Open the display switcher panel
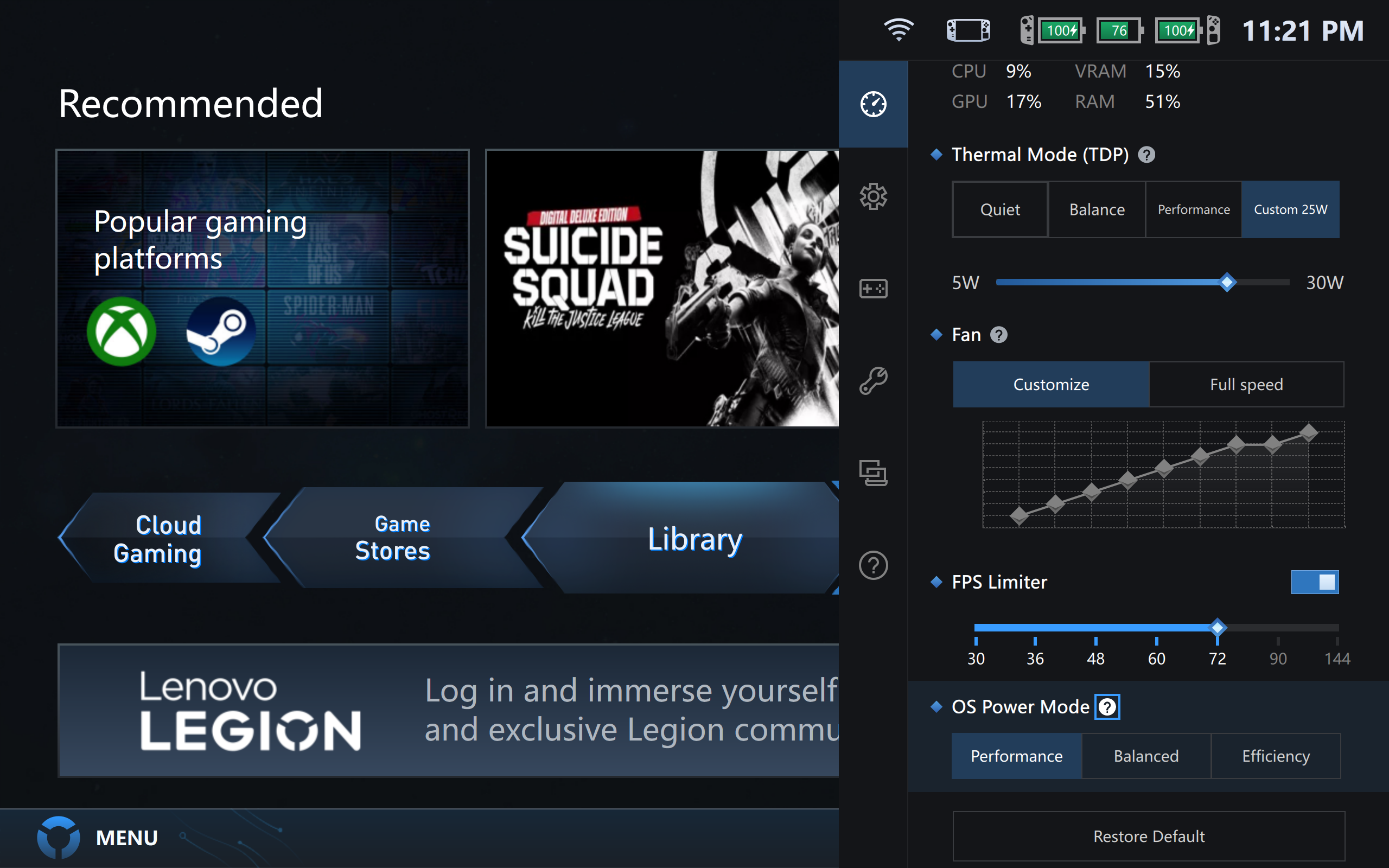The image size is (1389, 868). (x=873, y=472)
